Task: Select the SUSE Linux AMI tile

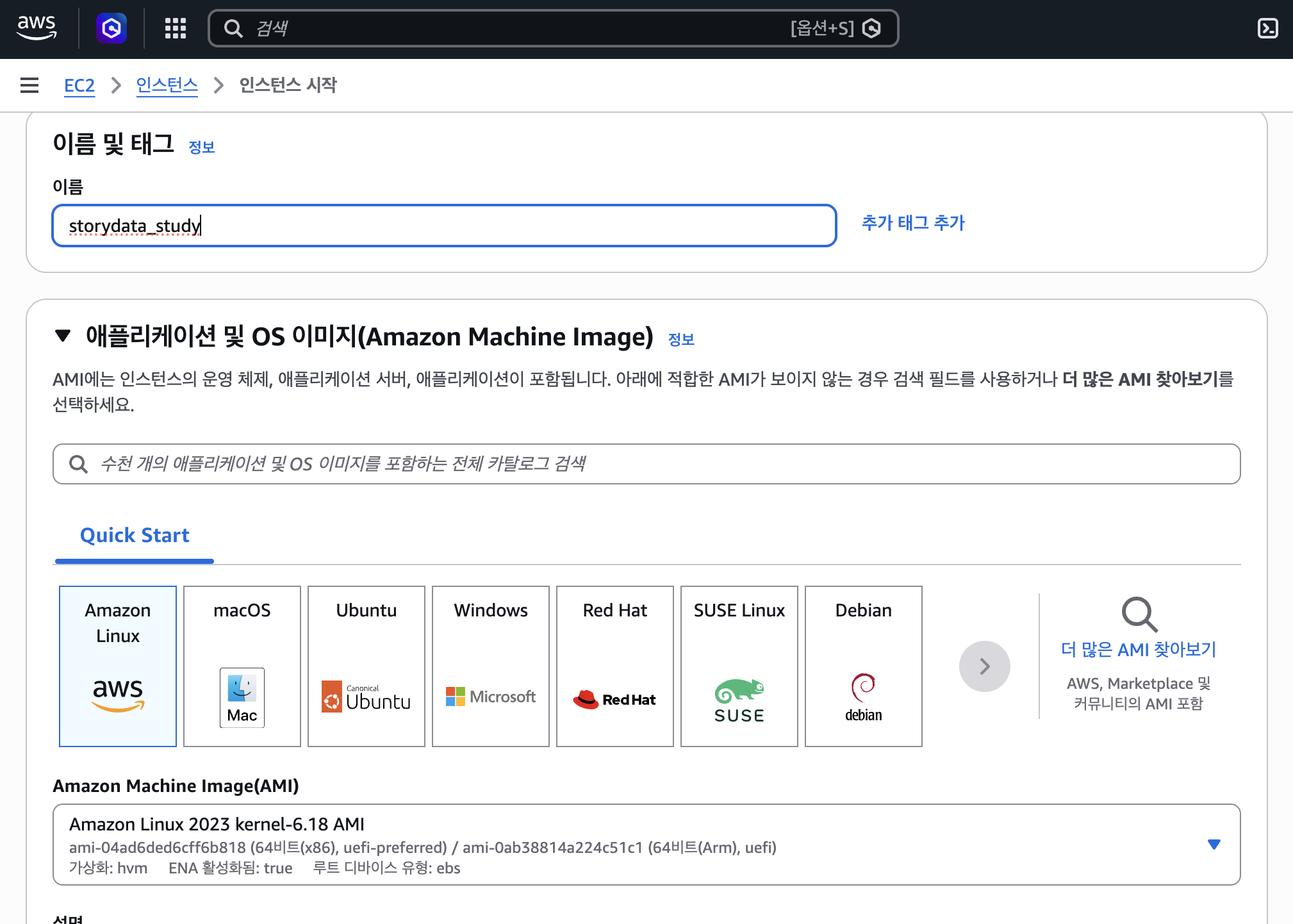Action: (x=739, y=666)
